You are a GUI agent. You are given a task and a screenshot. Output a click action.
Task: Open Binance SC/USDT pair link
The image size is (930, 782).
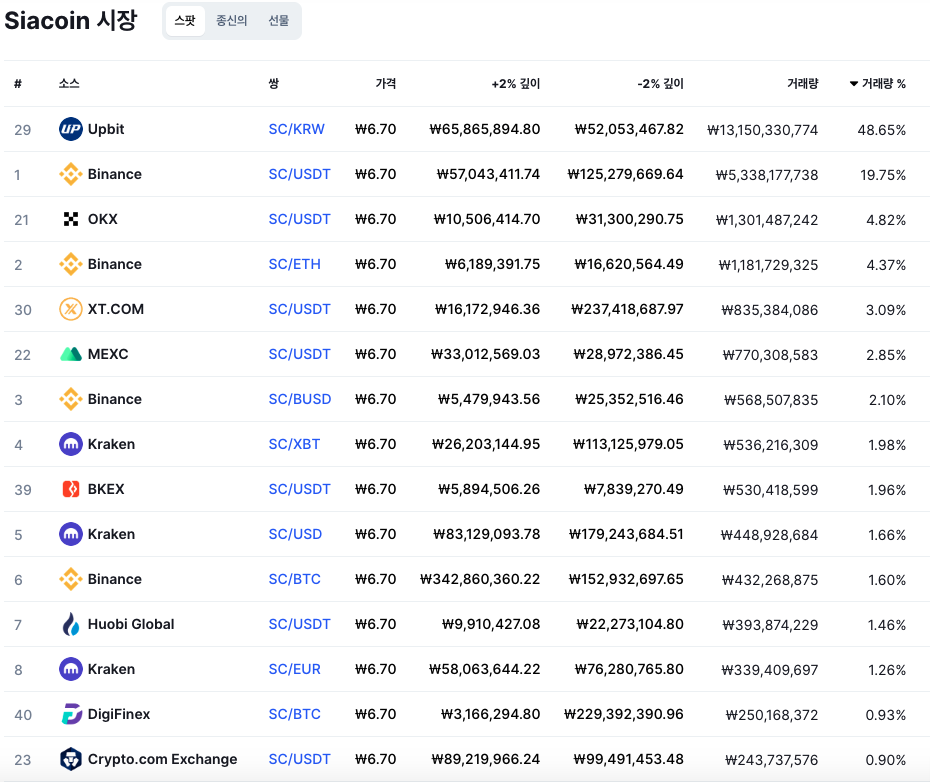click(x=300, y=174)
